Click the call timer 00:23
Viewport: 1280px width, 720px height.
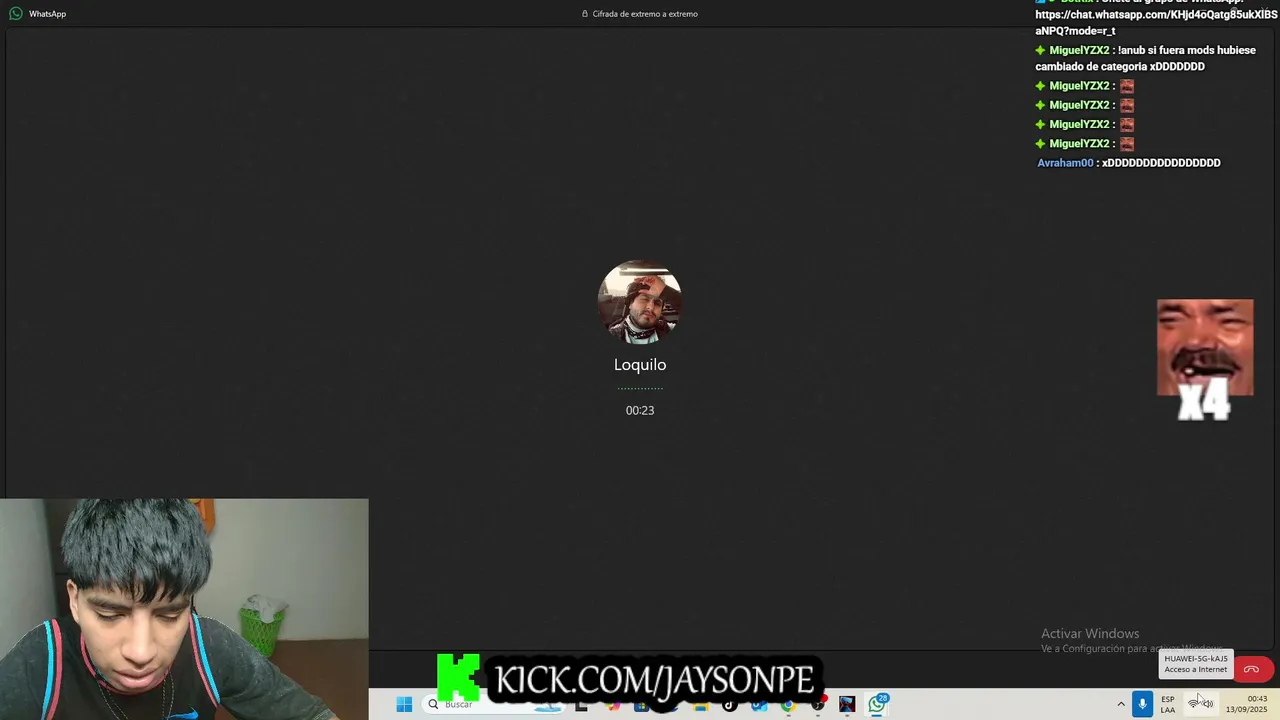point(640,410)
